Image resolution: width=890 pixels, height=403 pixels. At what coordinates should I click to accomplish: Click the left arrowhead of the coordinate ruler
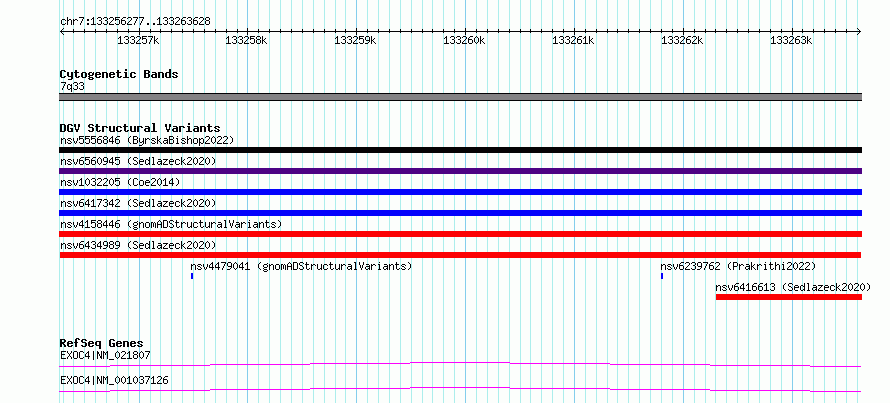(62, 31)
